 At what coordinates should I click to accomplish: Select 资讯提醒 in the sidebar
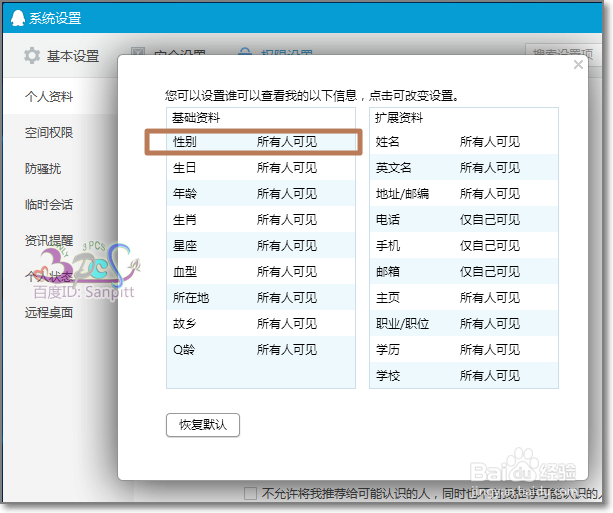point(49,240)
